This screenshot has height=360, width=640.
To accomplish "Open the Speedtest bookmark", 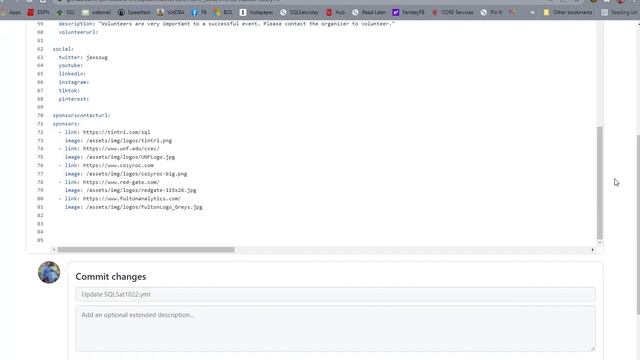I will coord(134,12).
